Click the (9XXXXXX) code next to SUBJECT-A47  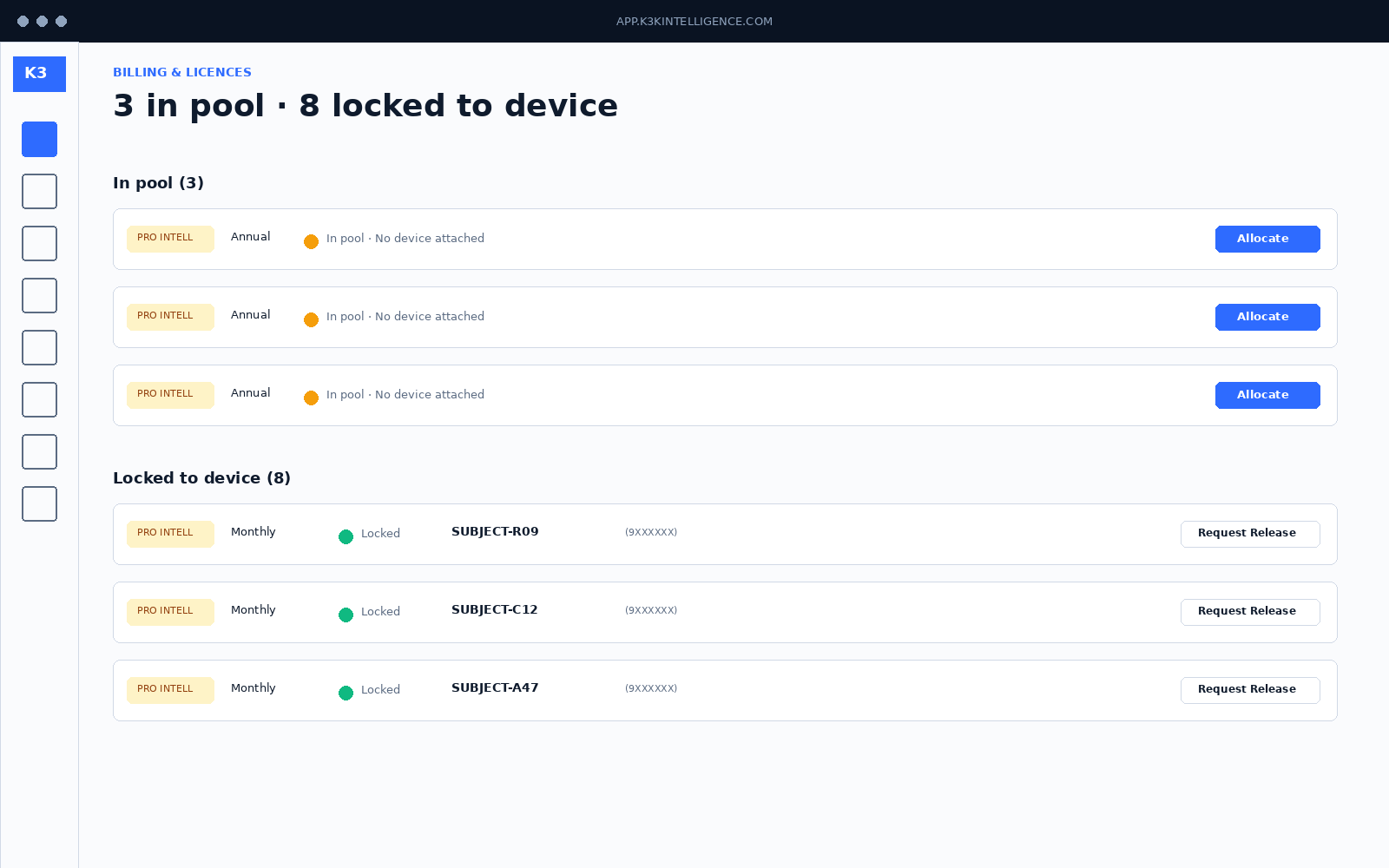point(651,688)
